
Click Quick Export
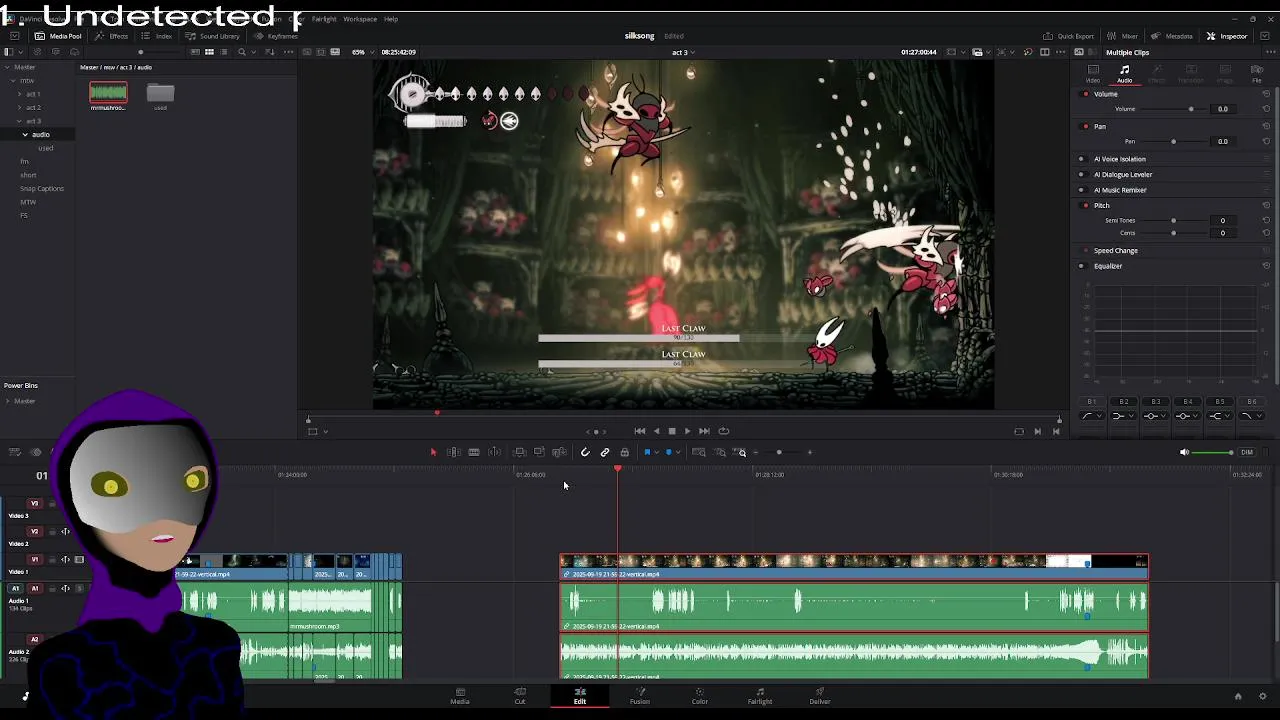1069,36
